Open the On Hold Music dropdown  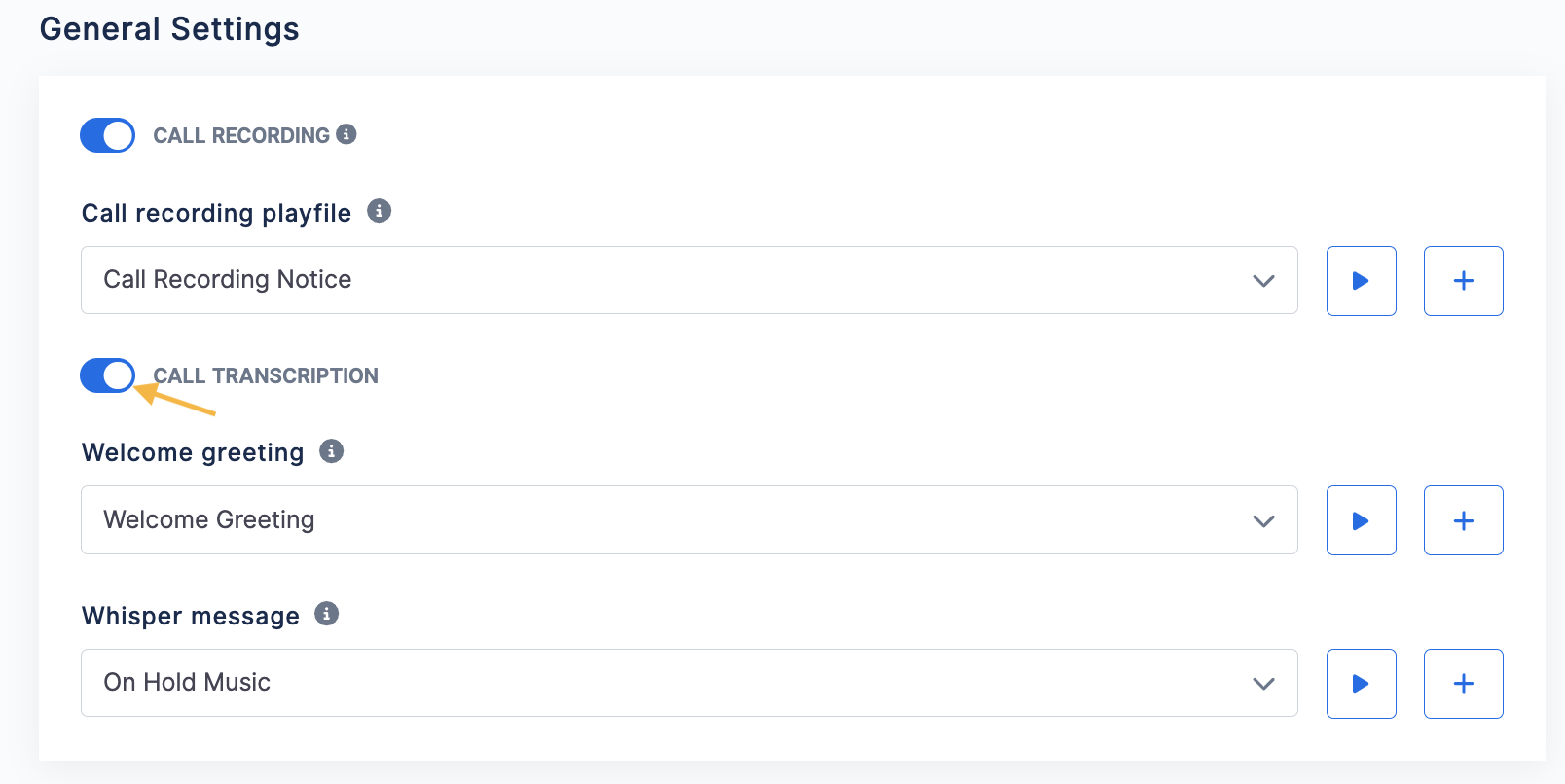pos(689,683)
